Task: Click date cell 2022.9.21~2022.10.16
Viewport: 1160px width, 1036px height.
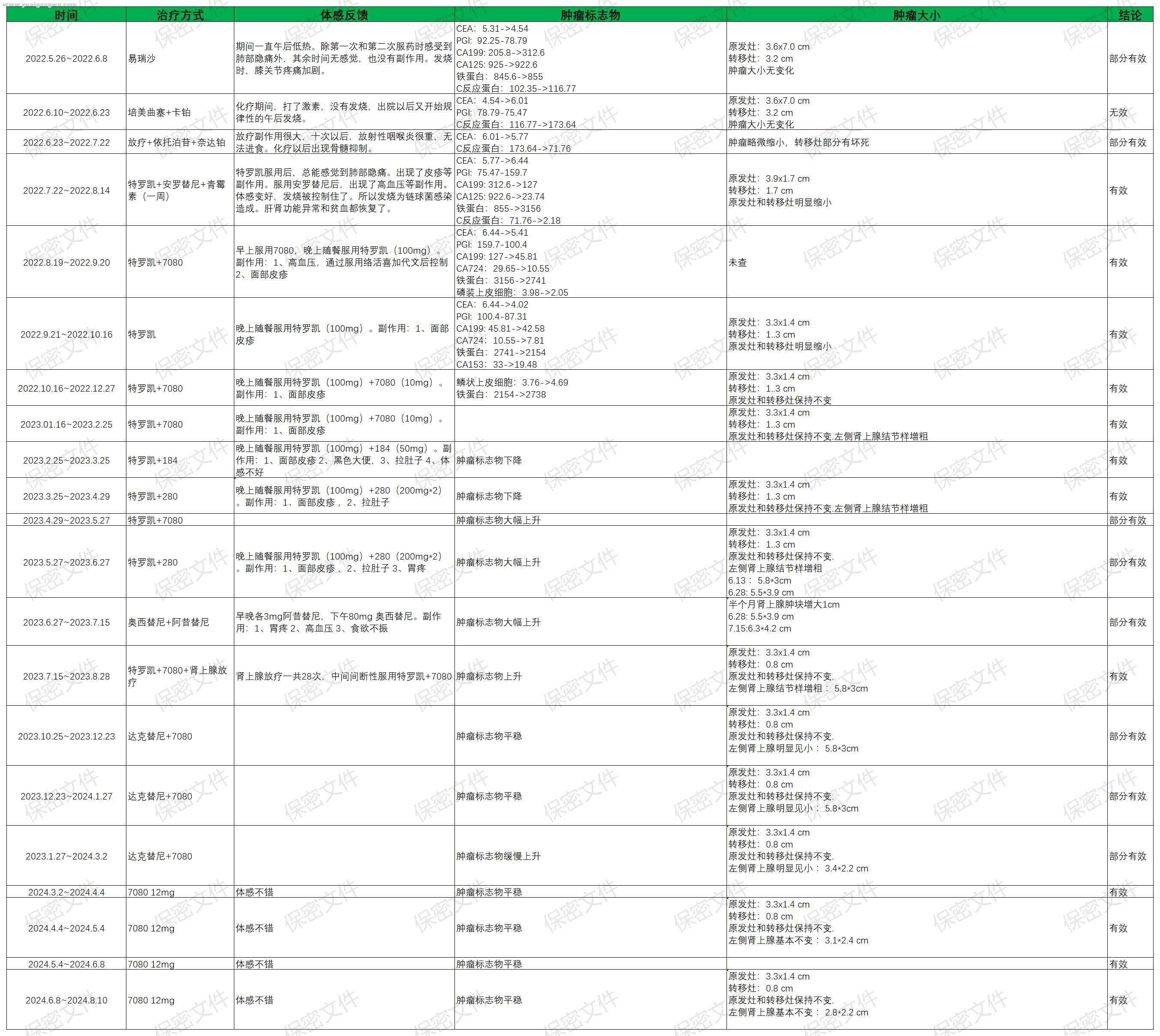Action: (66, 334)
